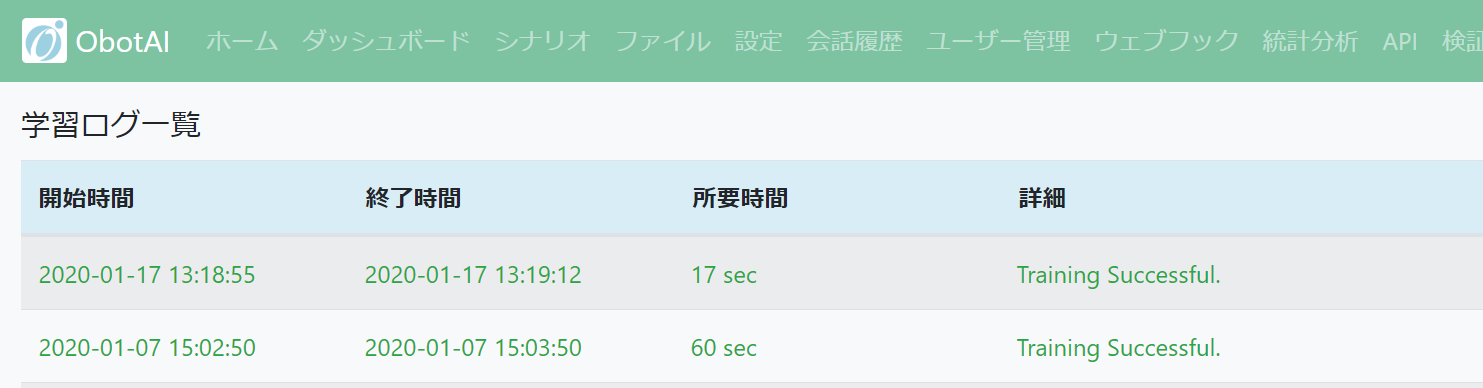This screenshot has height=388, width=1483.
Task: Click the 詳細 column header
Action: tap(1042, 198)
